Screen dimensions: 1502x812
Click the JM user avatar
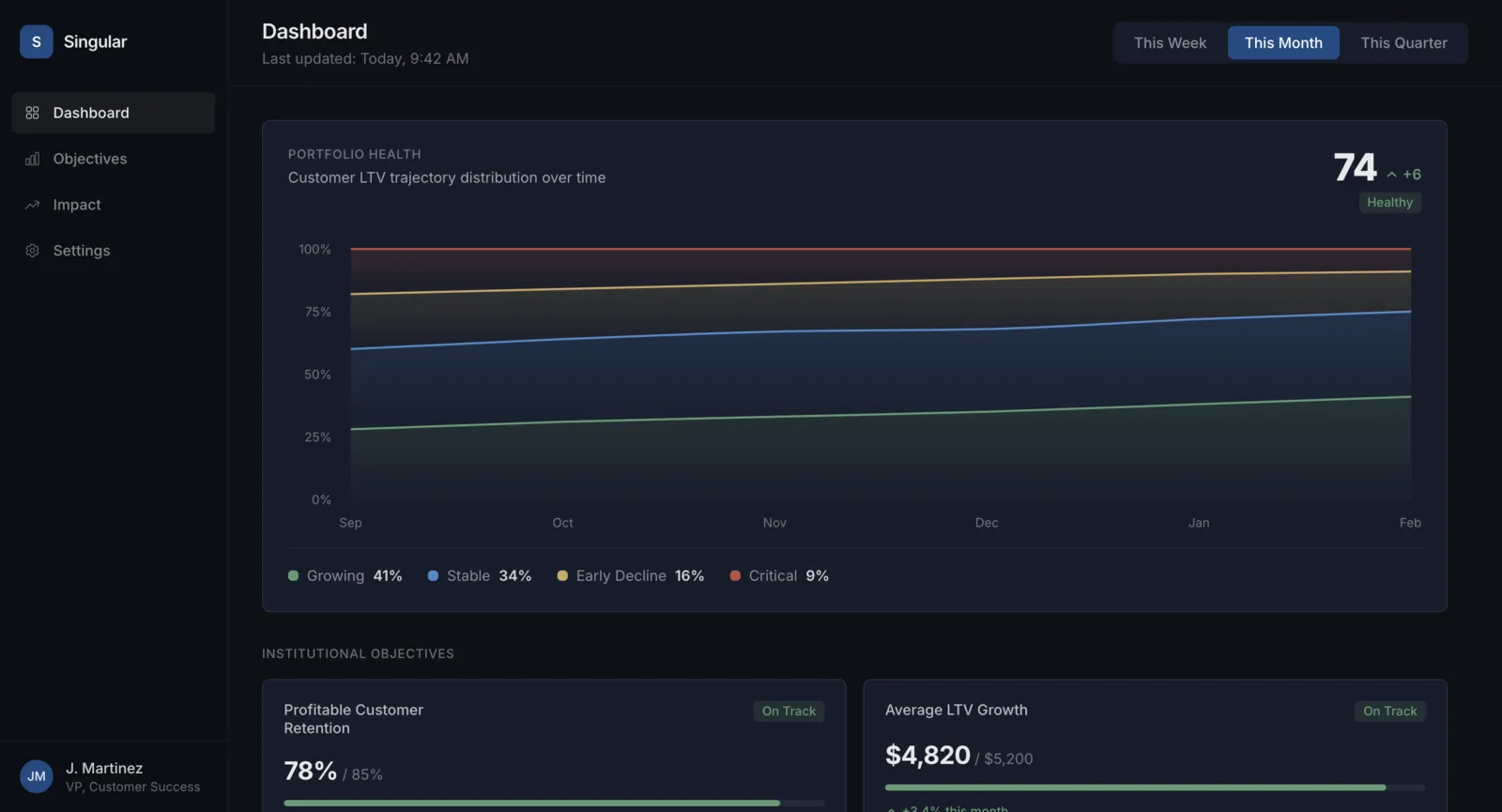37,776
